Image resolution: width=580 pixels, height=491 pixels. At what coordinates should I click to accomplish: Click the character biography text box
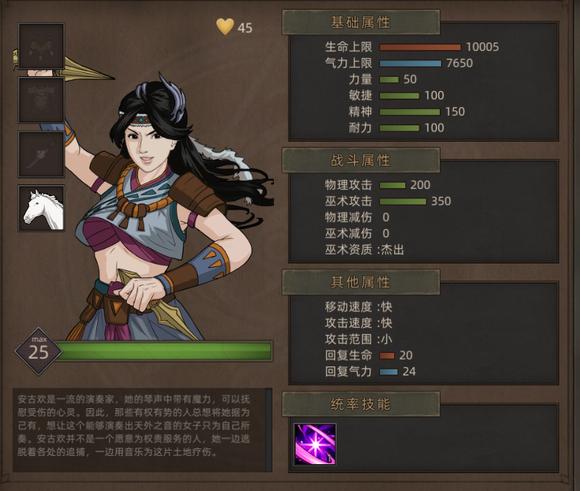click(x=142, y=430)
